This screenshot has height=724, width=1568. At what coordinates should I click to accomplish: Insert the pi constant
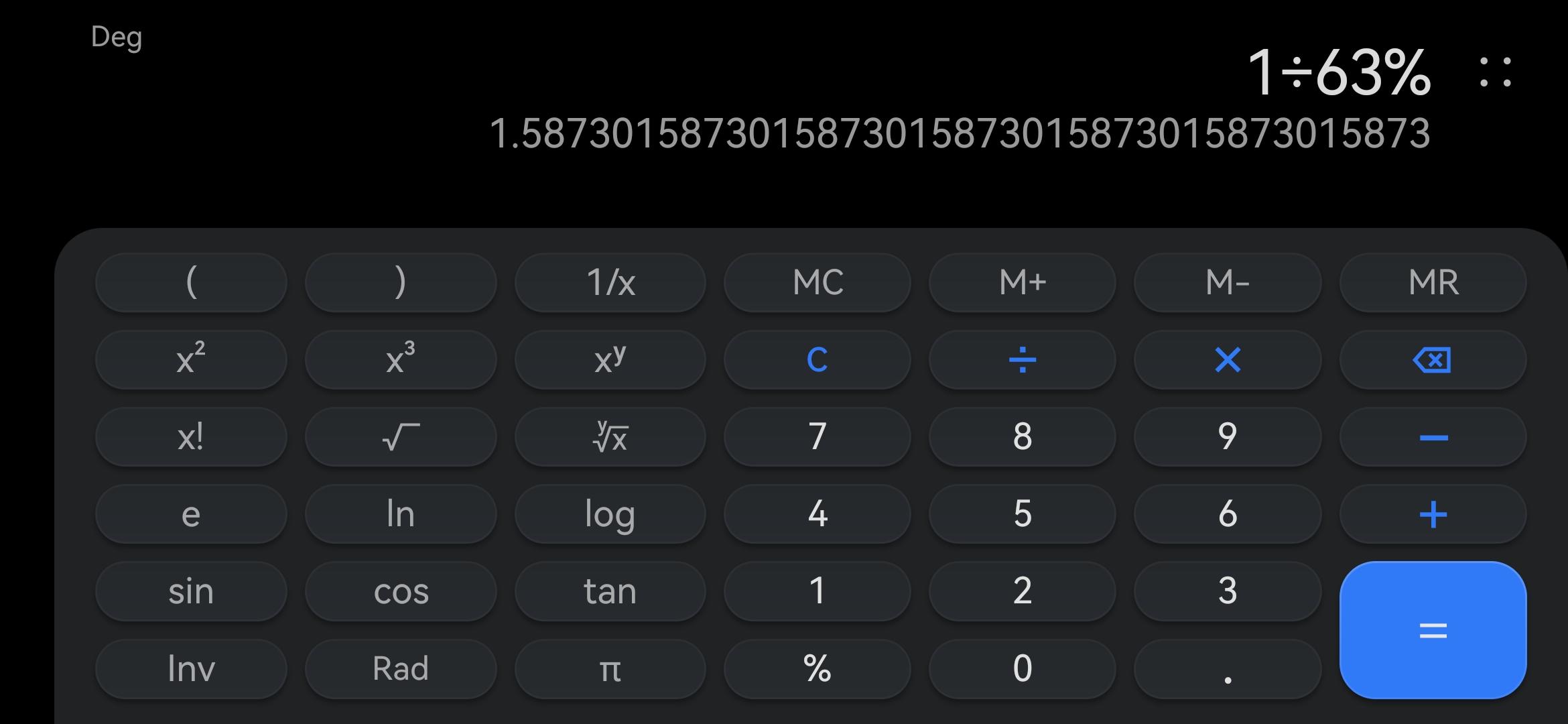[610, 669]
